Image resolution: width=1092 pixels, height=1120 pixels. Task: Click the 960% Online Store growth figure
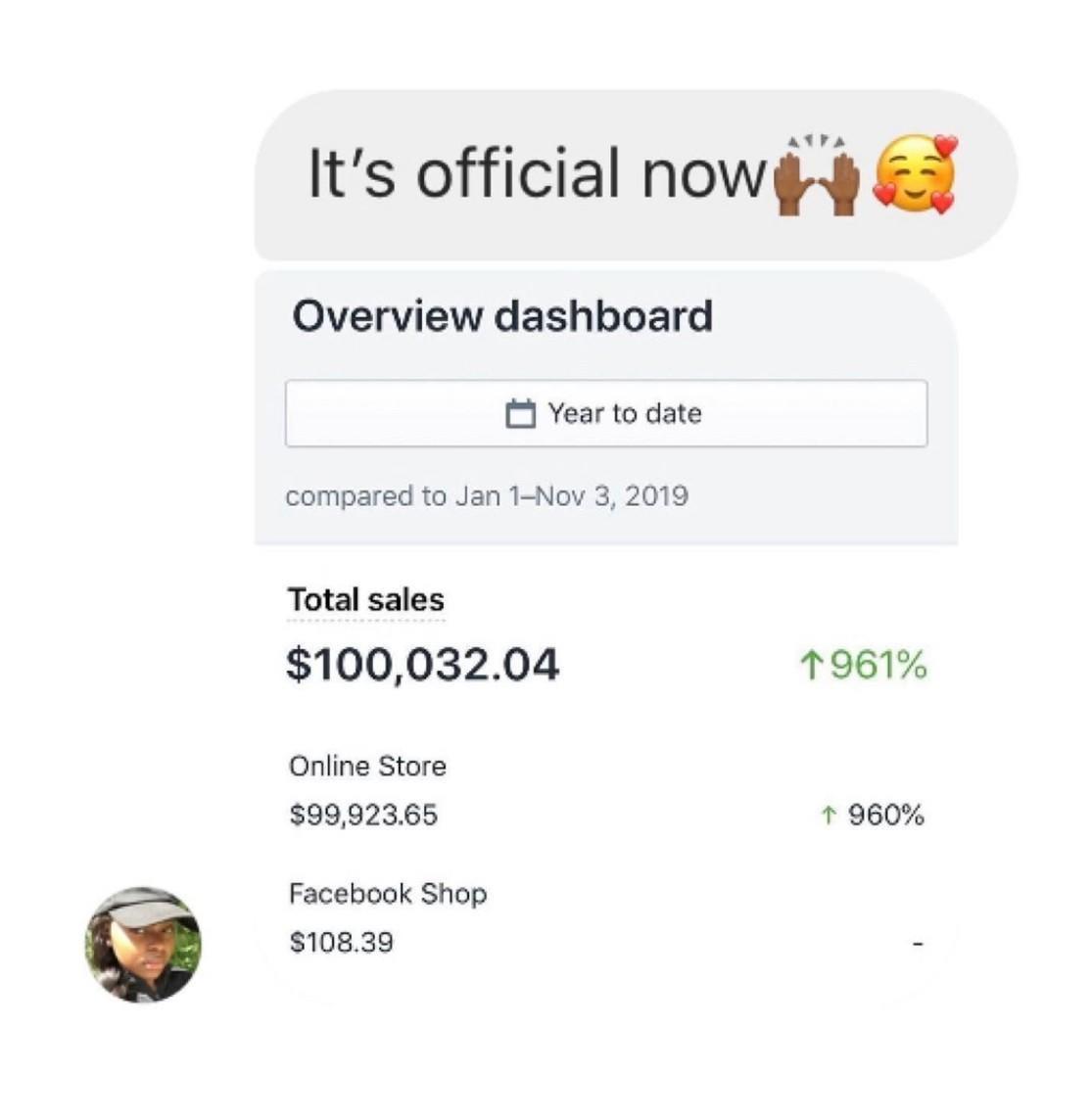click(x=885, y=816)
